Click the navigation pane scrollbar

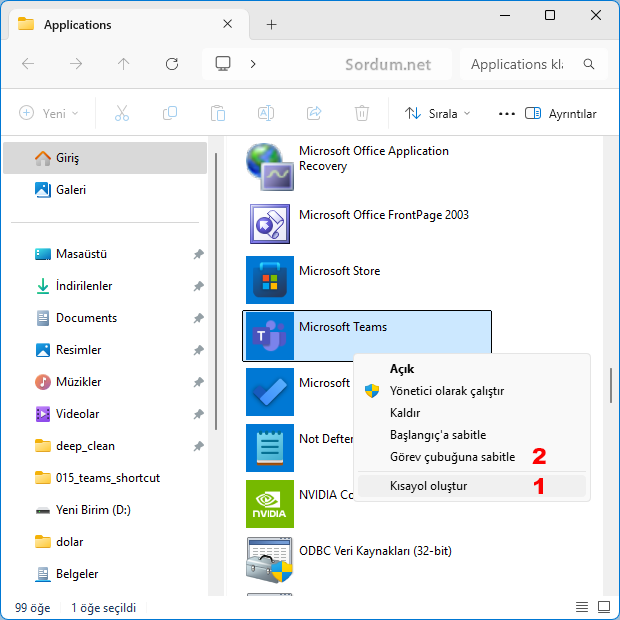[216, 291]
